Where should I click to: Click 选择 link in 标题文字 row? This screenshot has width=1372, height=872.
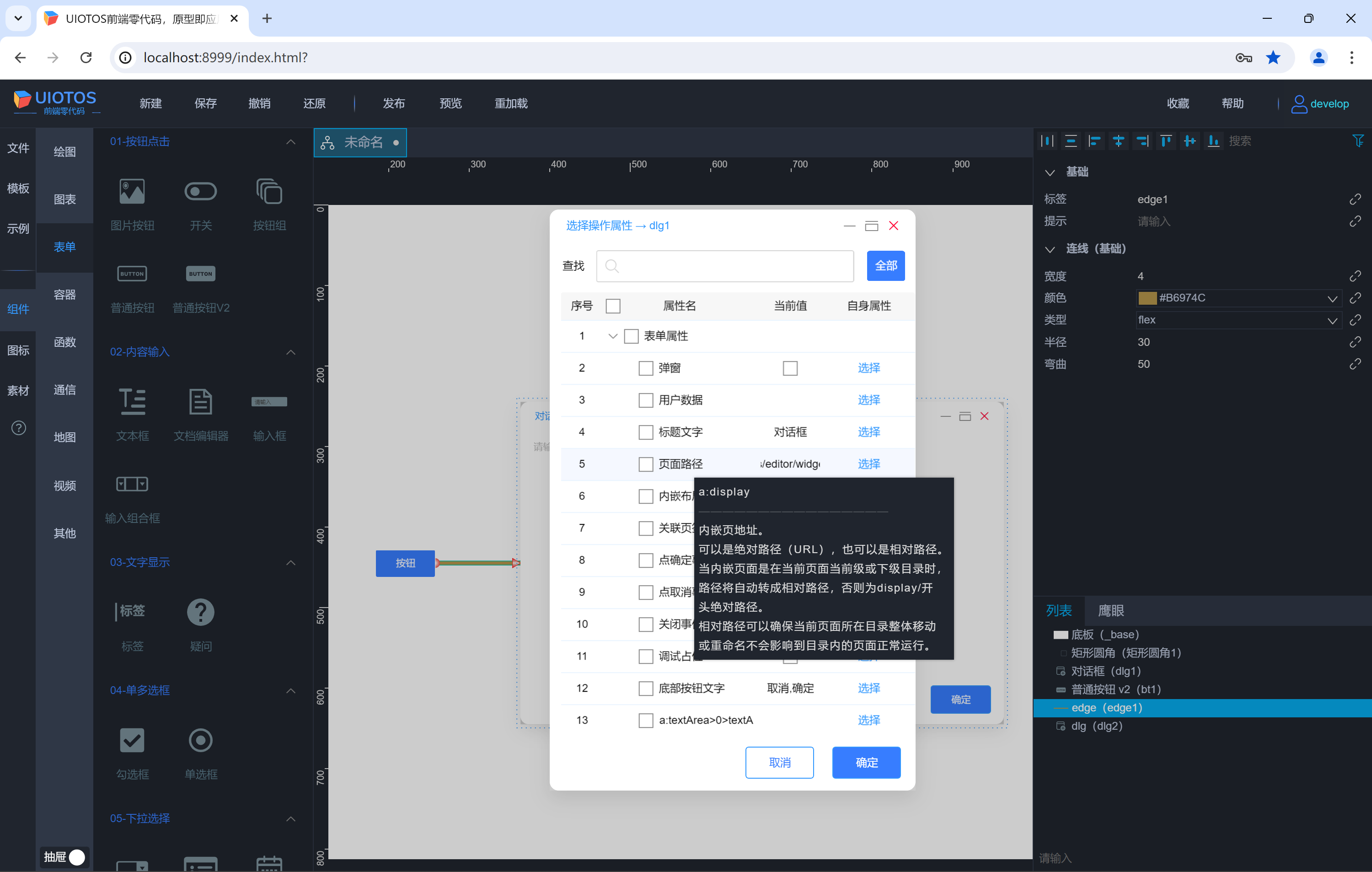coord(868,432)
